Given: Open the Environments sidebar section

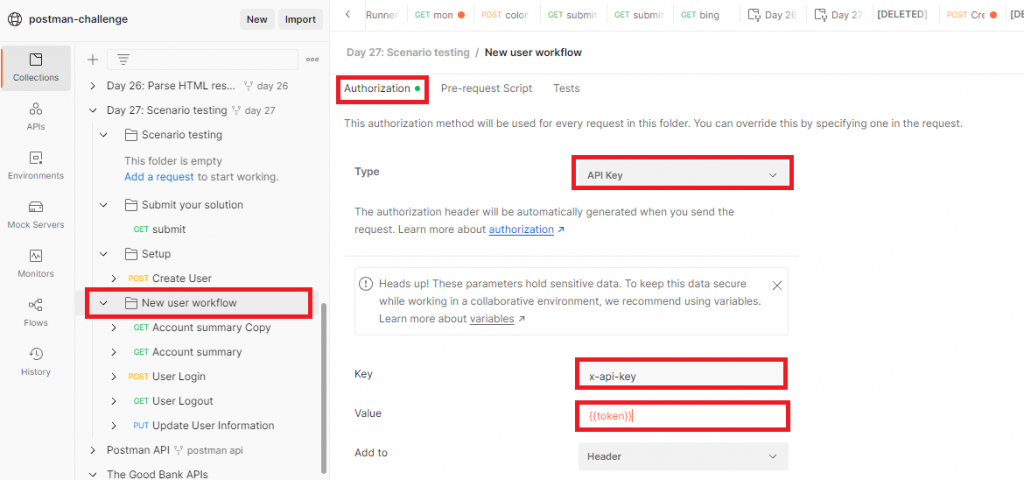Looking at the screenshot, I should pos(36,166).
